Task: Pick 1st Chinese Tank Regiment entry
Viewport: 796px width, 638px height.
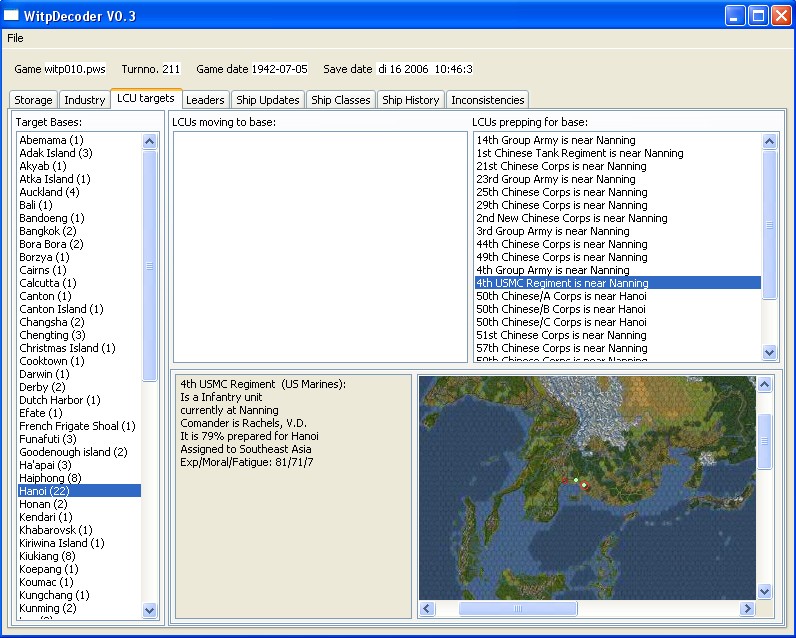Action: 580,153
